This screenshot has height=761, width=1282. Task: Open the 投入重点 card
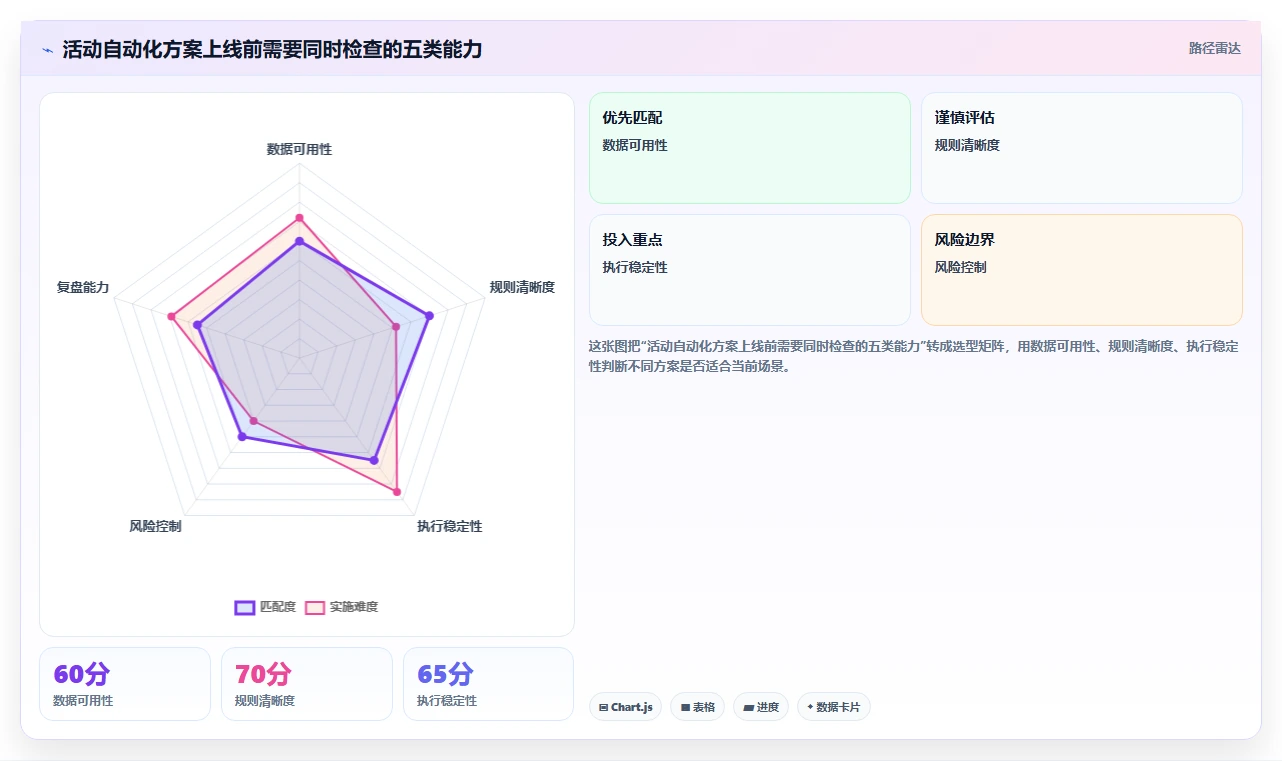(750, 270)
